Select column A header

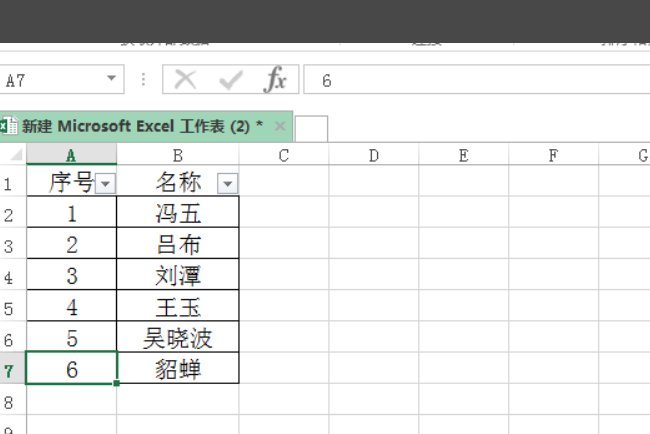[x=71, y=155]
